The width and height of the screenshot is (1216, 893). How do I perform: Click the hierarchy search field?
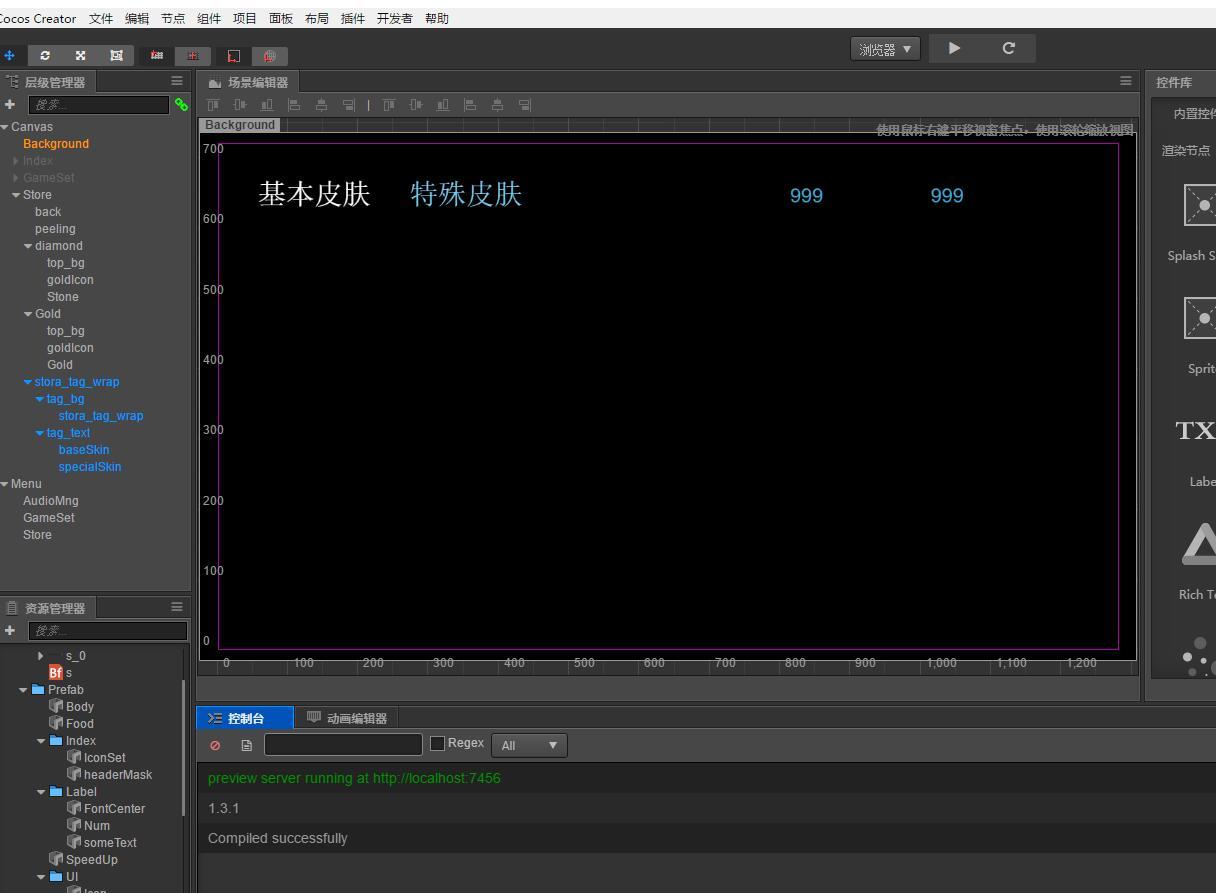click(x=98, y=104)
